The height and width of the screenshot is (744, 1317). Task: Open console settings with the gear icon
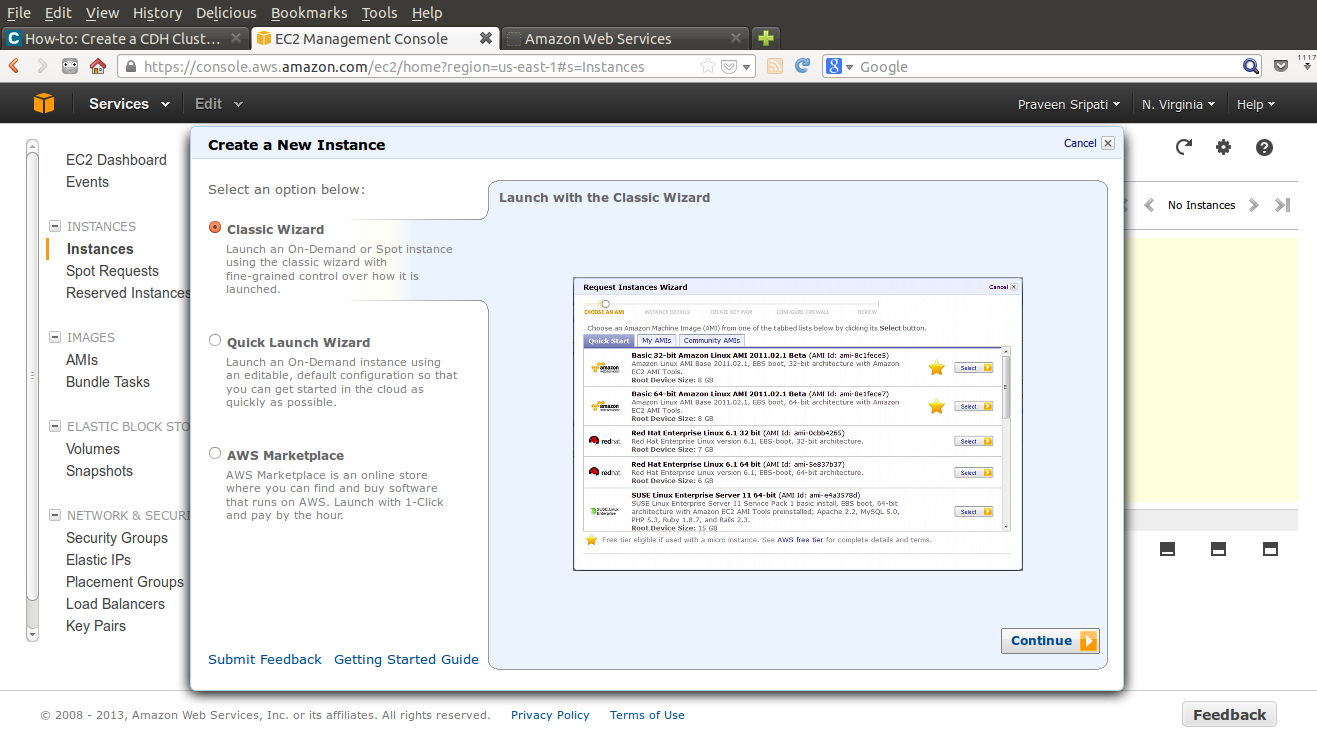tap(1224, 147)
